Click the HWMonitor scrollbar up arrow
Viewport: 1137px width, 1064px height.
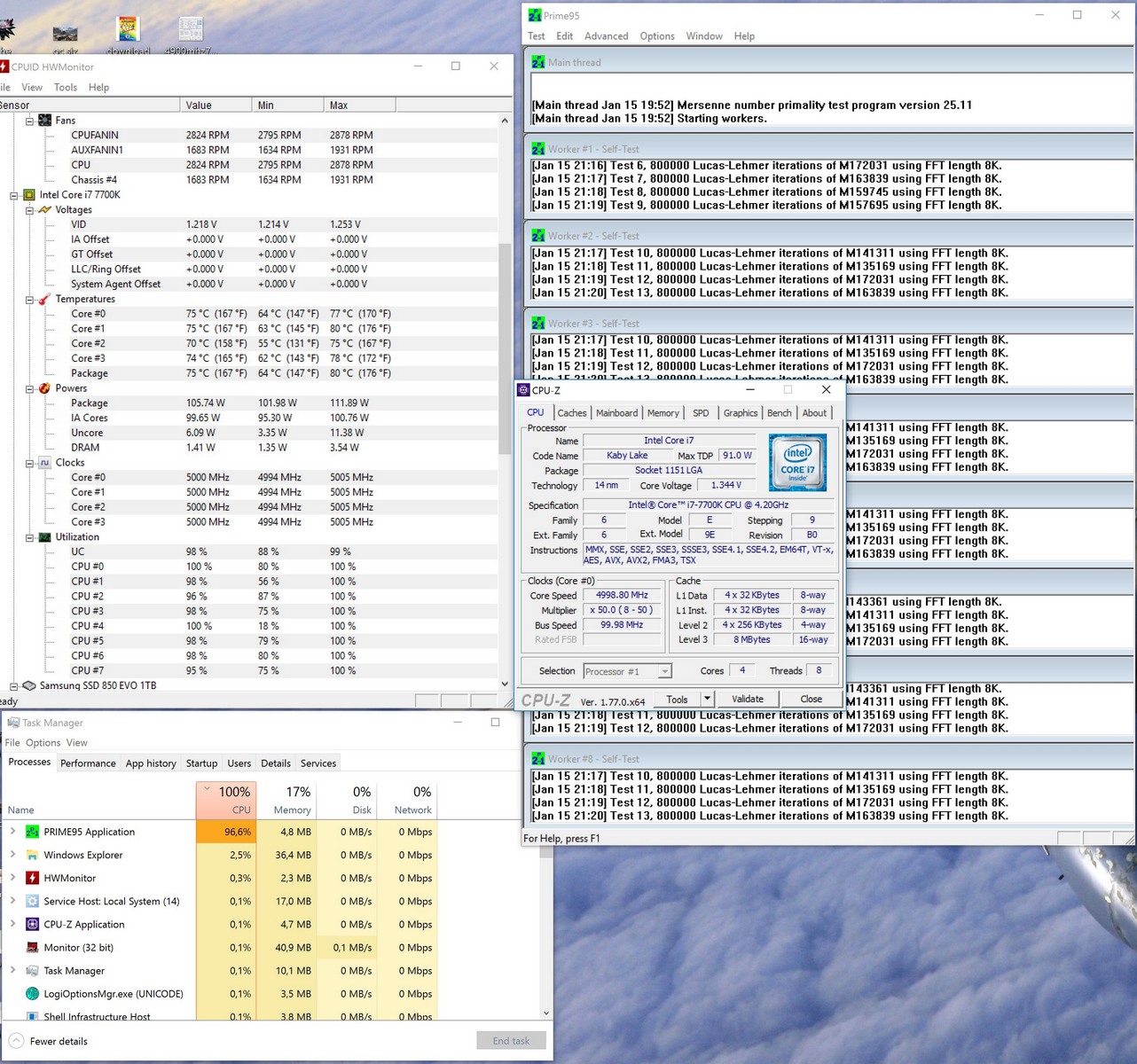pos(505,121)
